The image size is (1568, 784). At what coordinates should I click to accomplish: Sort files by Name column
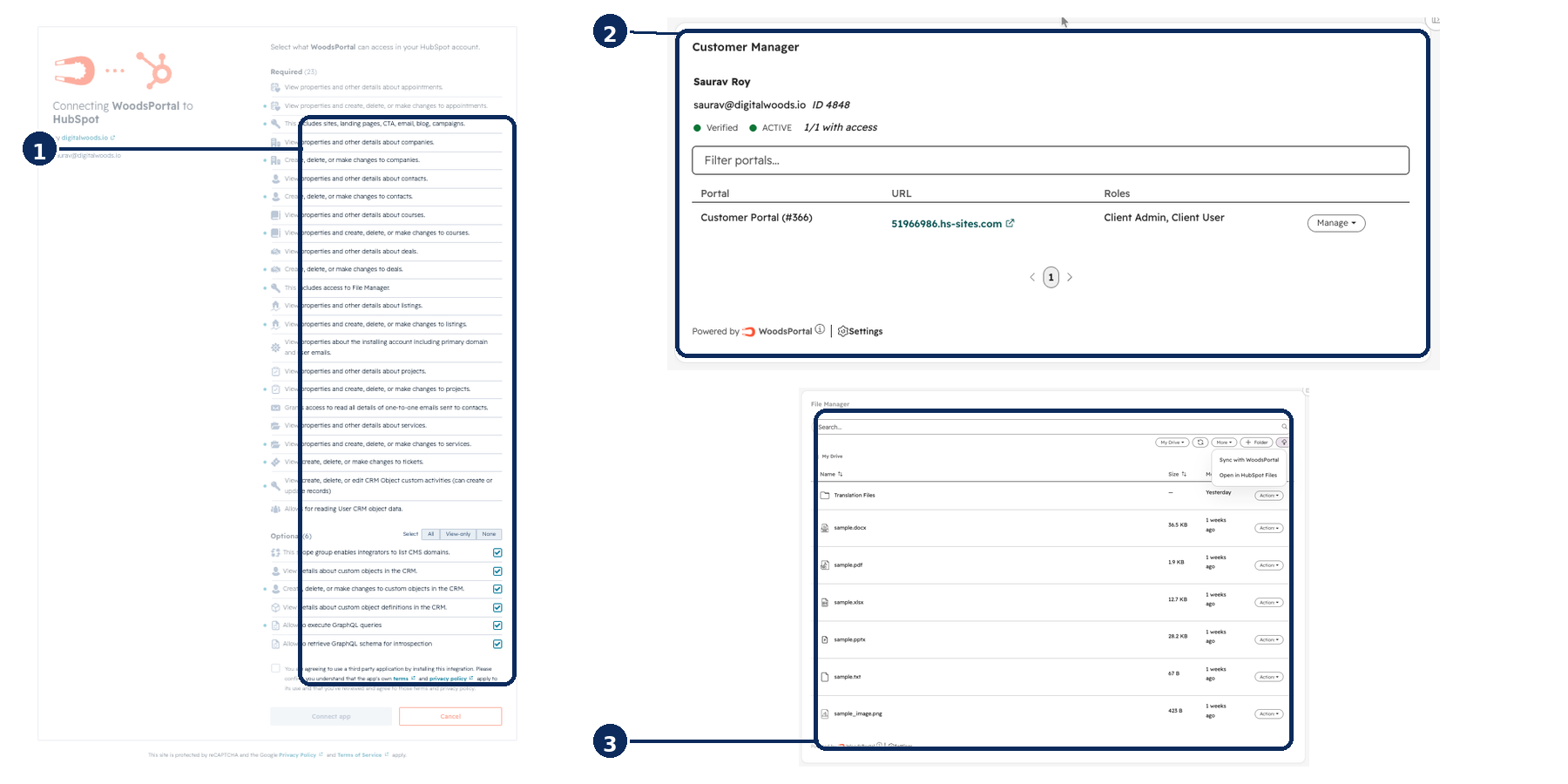click(x=831, y=474)
